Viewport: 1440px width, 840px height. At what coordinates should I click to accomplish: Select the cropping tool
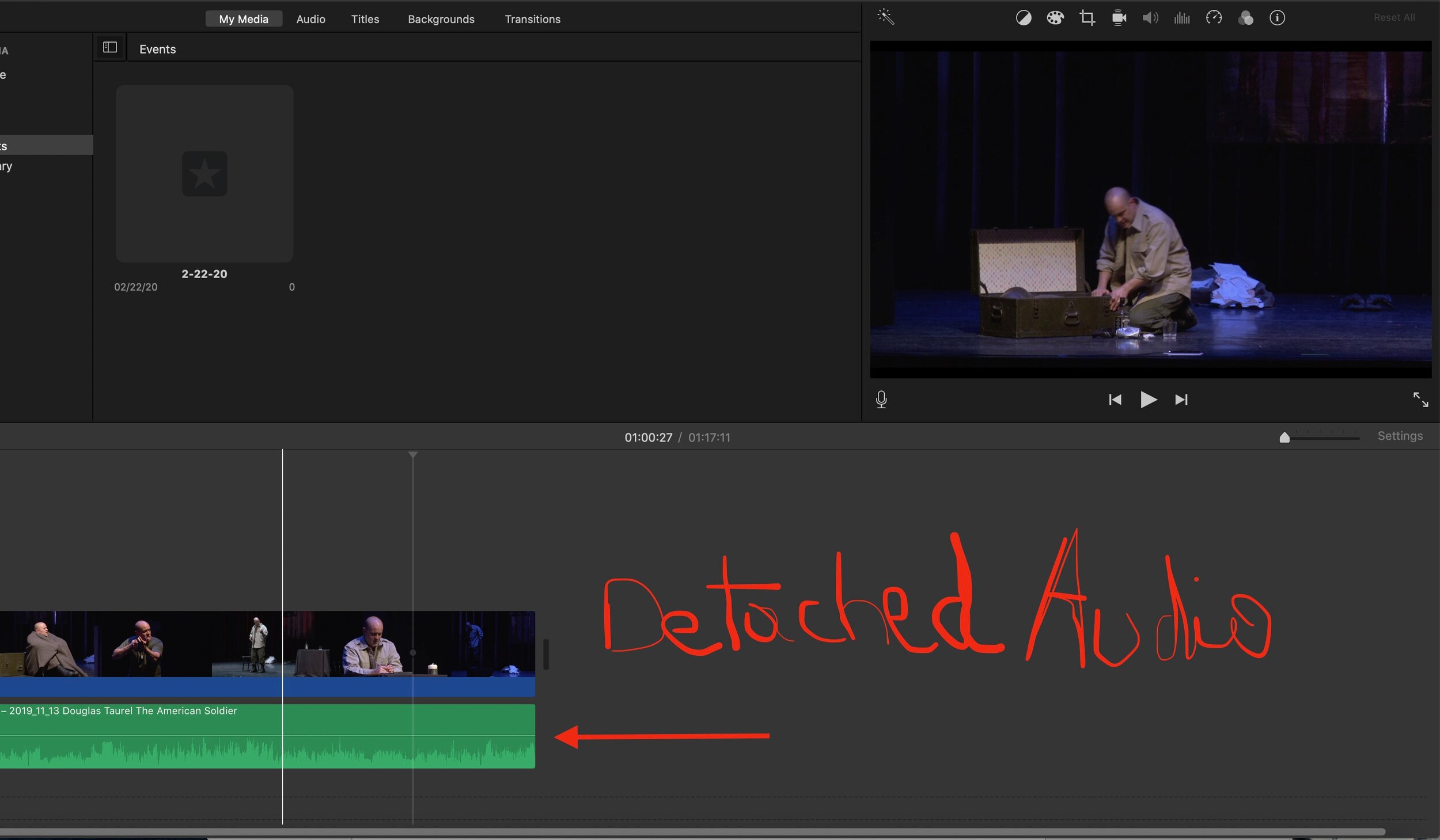1087,18
